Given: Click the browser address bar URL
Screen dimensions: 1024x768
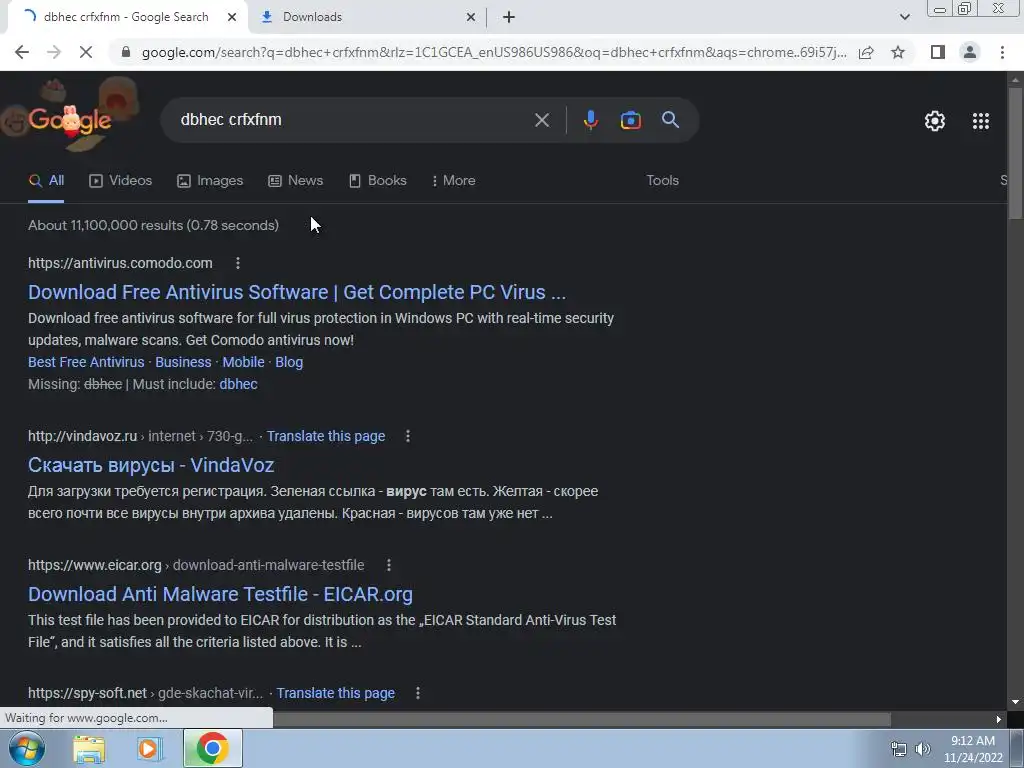Looking at the screenshot, I should (494, 52).
